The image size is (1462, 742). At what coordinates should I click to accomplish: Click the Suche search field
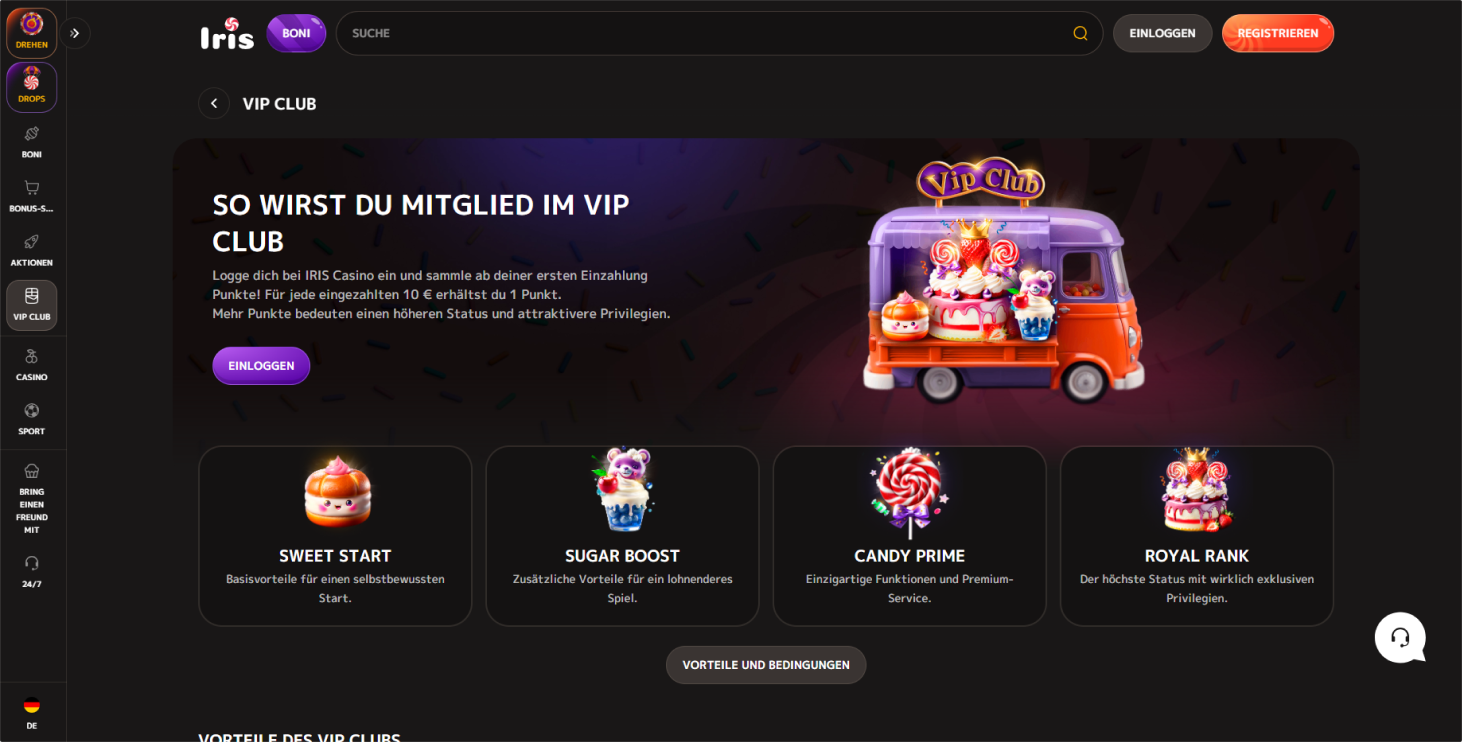coord(719,33)
